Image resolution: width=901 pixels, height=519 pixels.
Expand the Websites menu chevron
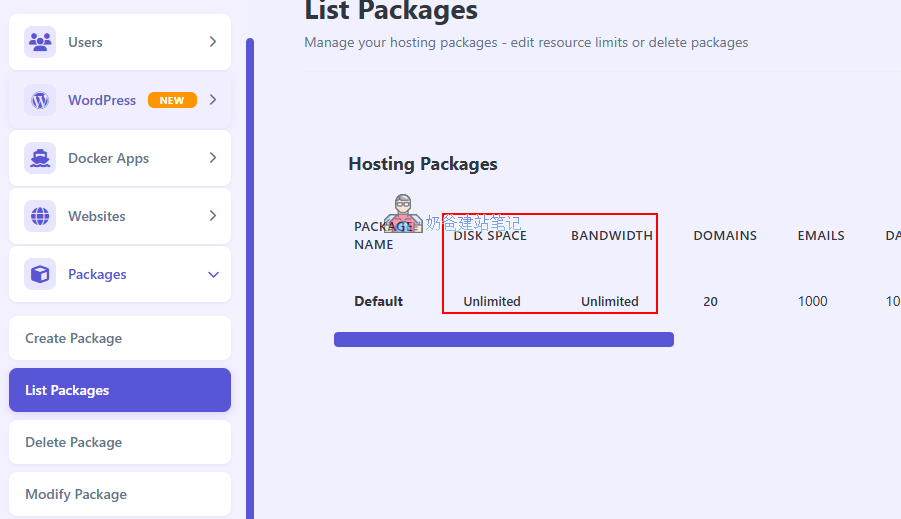pyautogui.click(x=213, y=216)
